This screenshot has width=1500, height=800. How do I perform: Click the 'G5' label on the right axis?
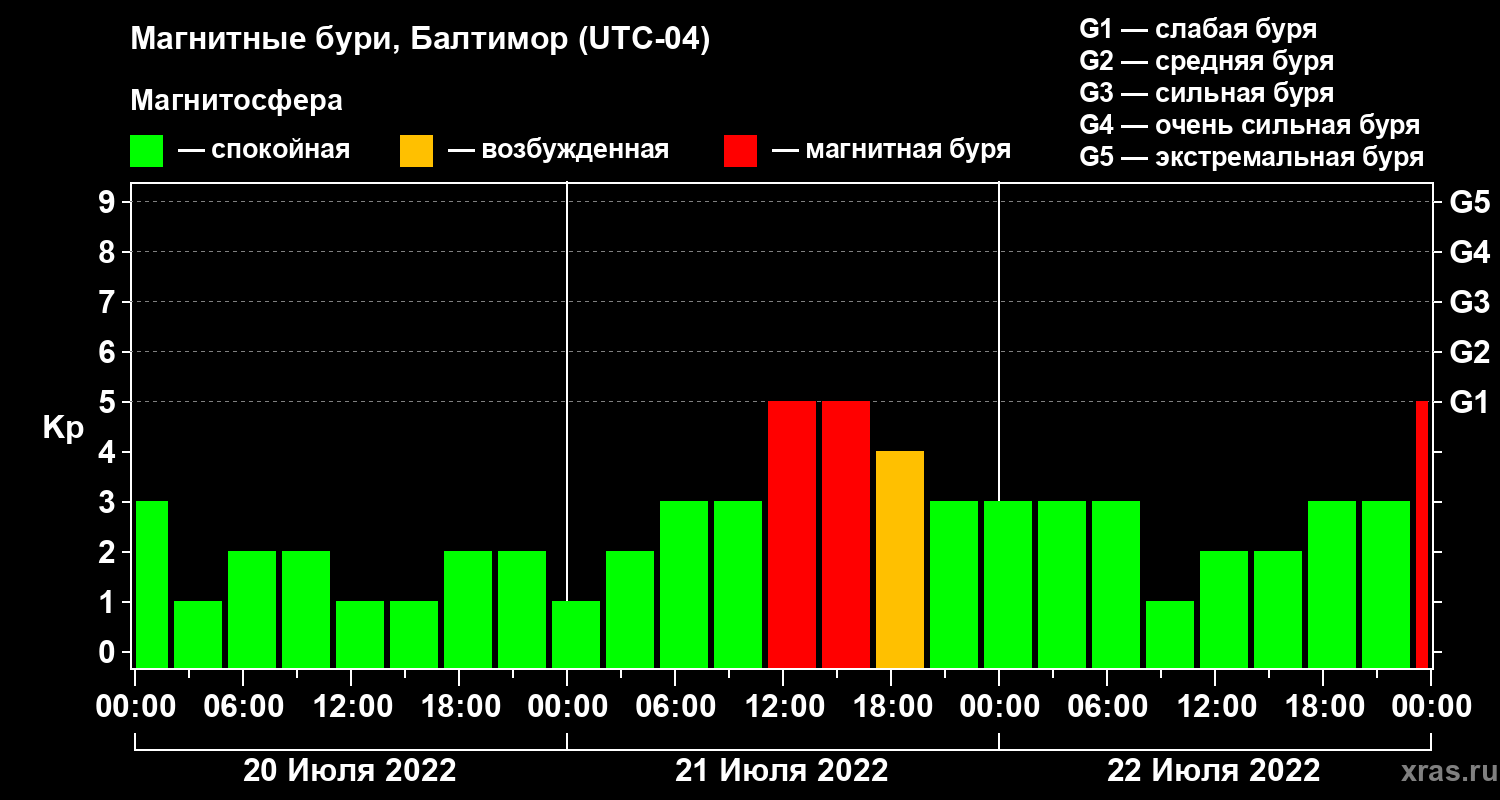tap(1469, 202)
